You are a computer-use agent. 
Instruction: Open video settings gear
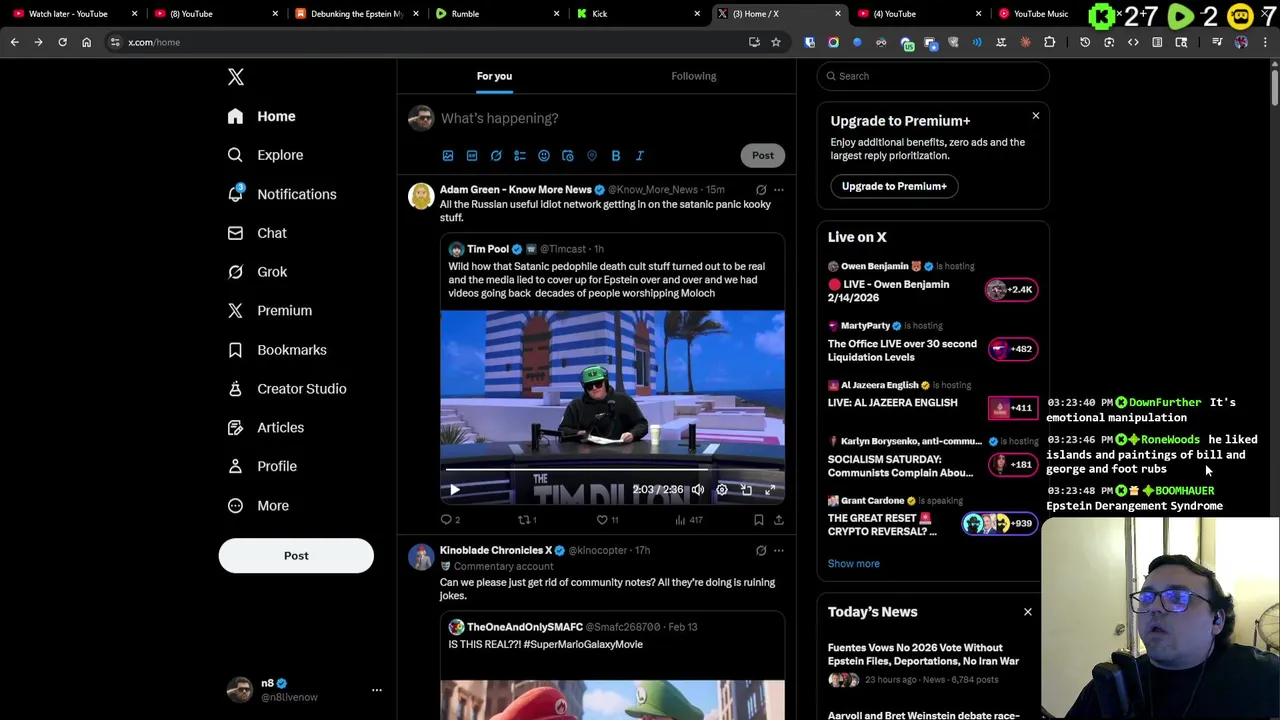pyautogui.click(x=722, y=490)
